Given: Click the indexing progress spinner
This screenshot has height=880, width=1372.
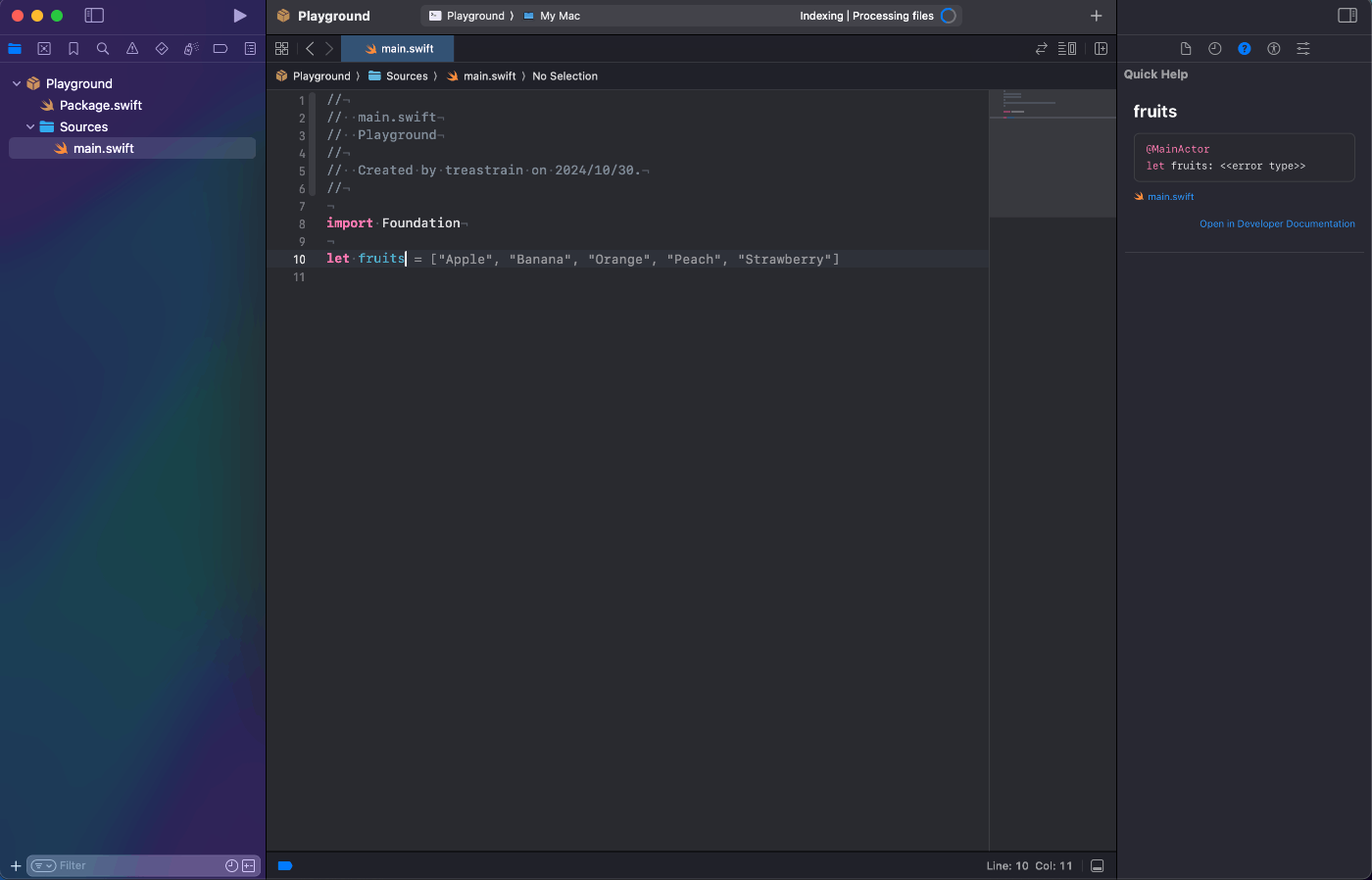Looking at the screenshot, I should [949, 16].
